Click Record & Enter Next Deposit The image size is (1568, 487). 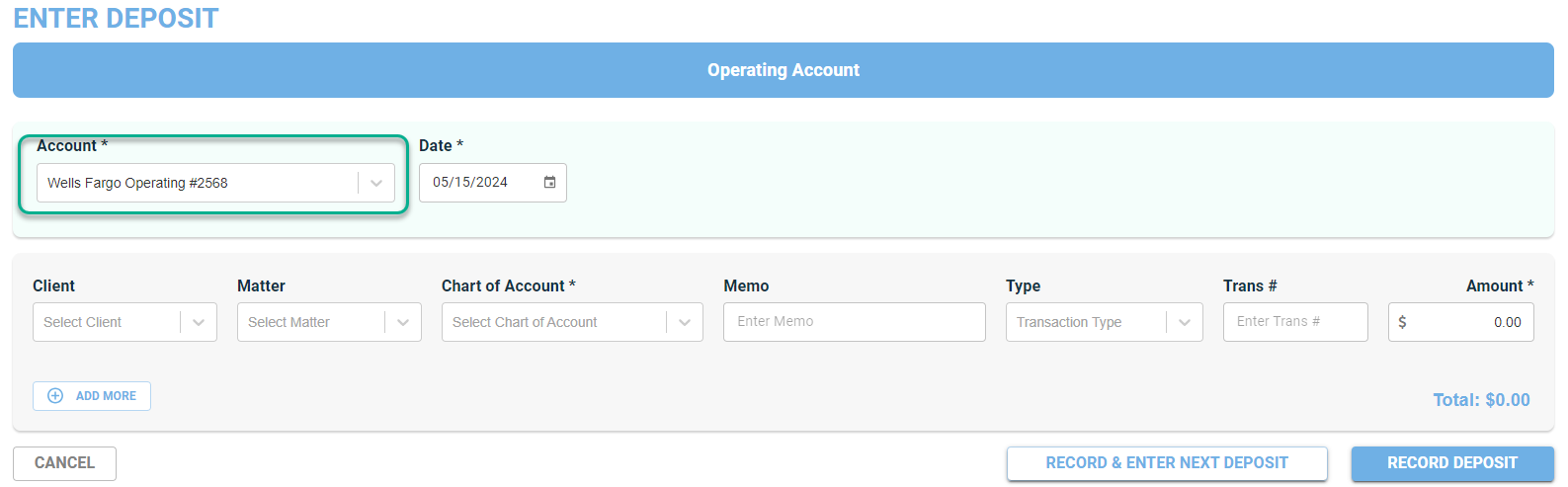coord(1167,463)
